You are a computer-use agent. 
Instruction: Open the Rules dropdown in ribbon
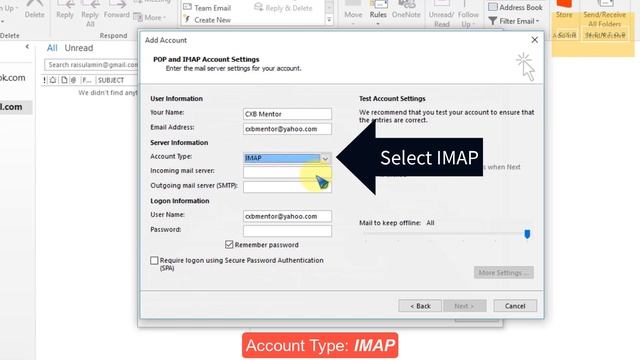coord(378,14)
